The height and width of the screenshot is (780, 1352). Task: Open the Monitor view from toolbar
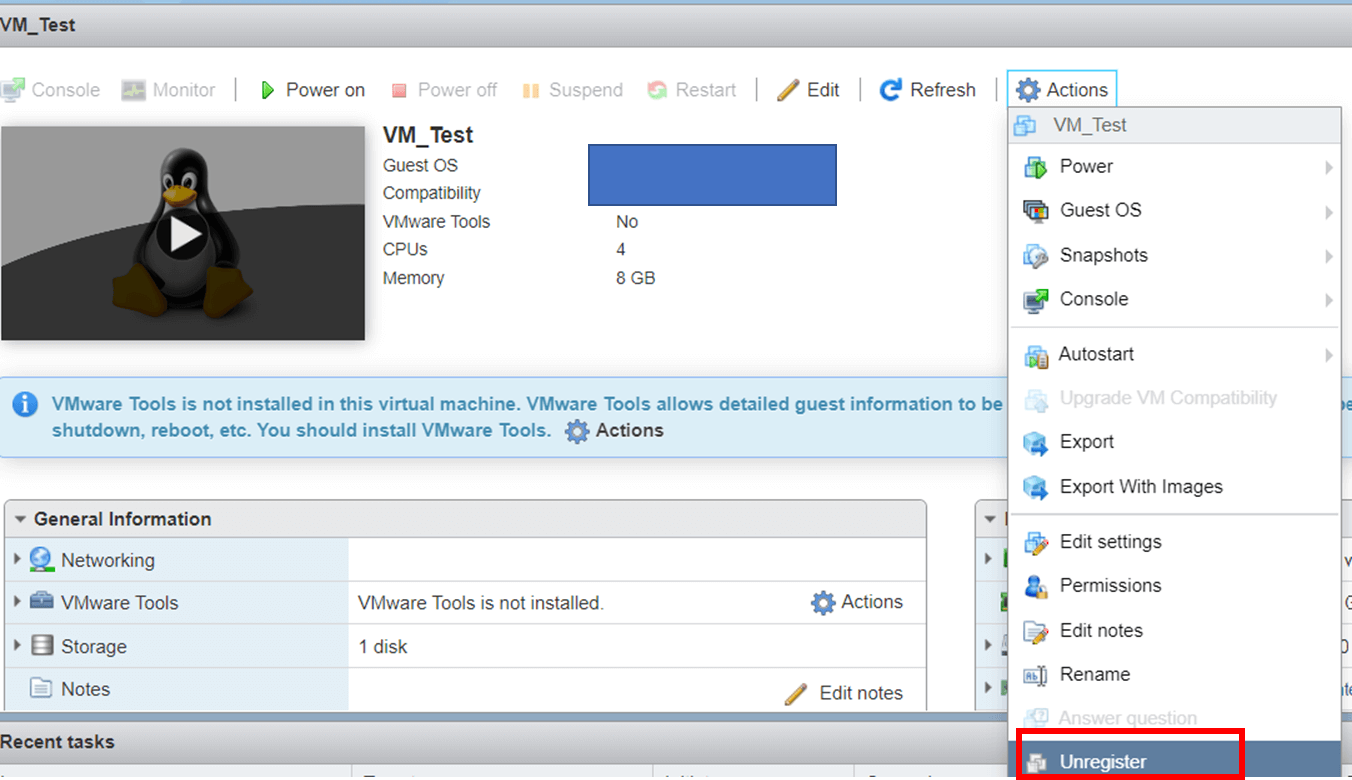(x=168, y=90)
